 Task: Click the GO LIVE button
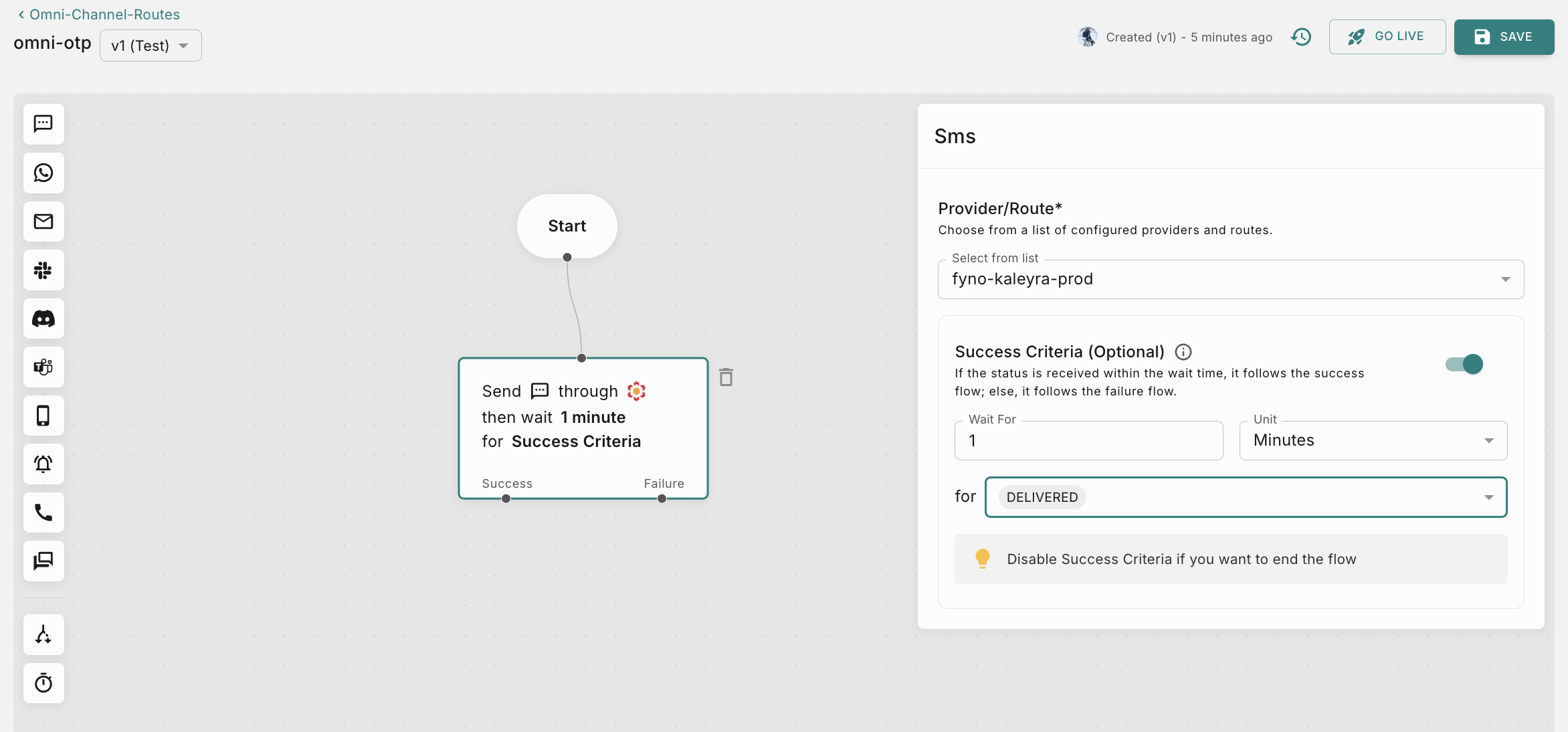(x=1387, y=37)
